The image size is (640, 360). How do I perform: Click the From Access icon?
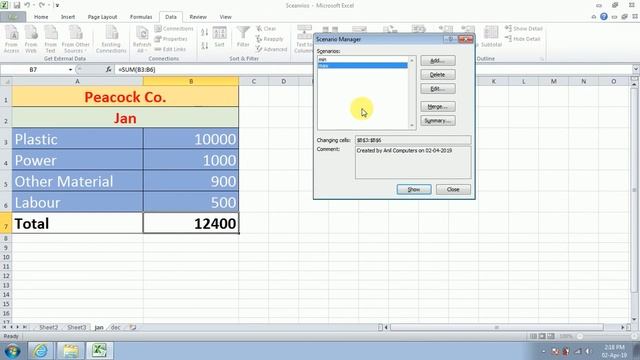tap(11, 39)
